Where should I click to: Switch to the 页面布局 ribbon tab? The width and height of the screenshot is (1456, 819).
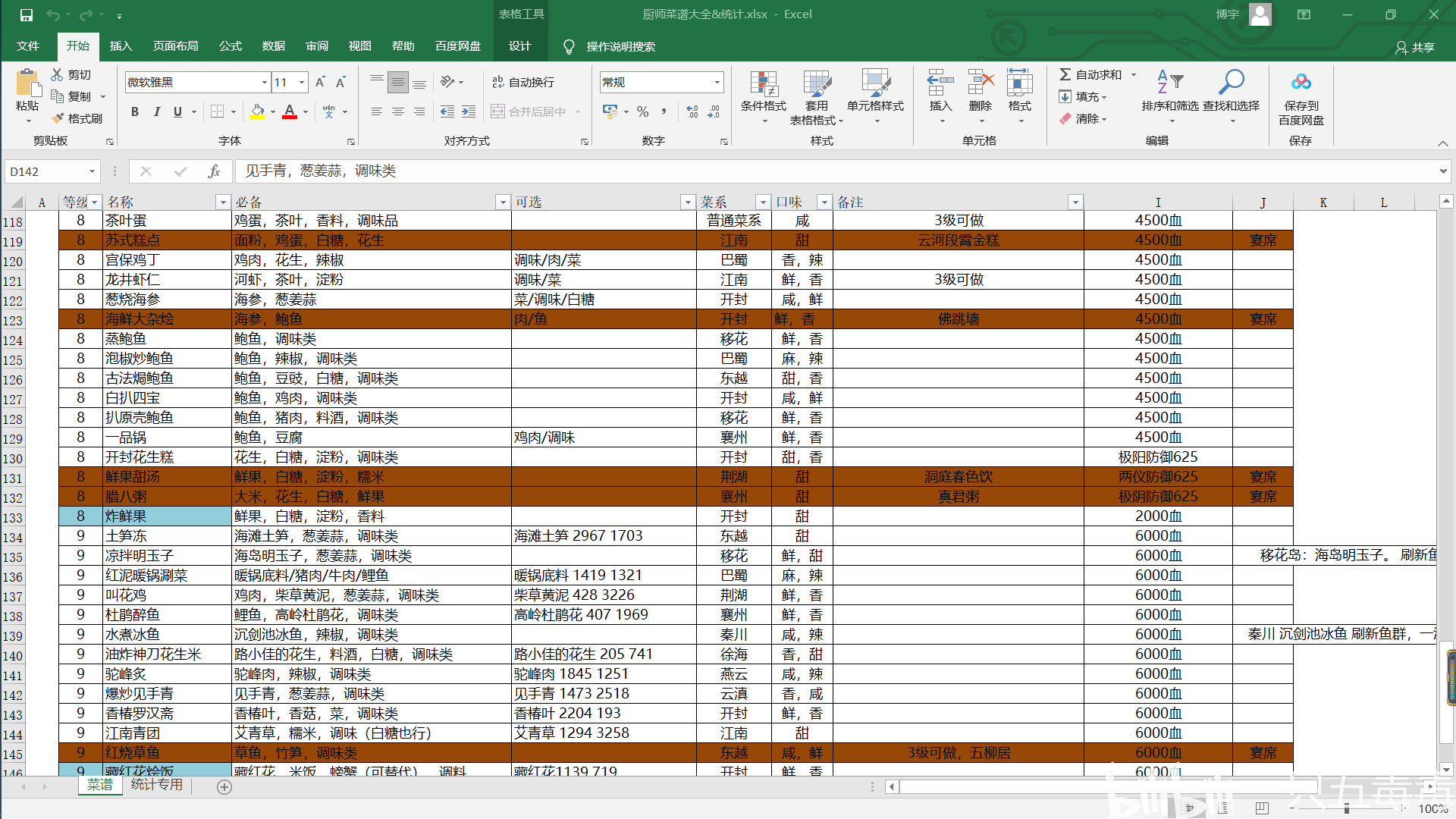tap(175, 46)
